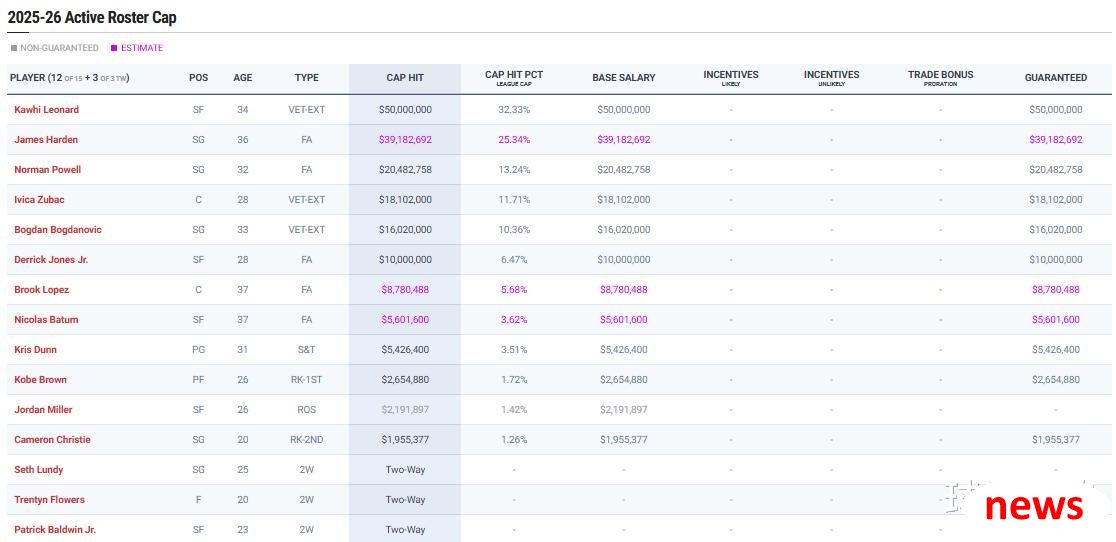The height and width of the screenshot is (542, 1116).
Task: Select Bogdan Bogdanovic's $16,020,000 cap hit
Action: pyautogui.click(x=405, y=230)
